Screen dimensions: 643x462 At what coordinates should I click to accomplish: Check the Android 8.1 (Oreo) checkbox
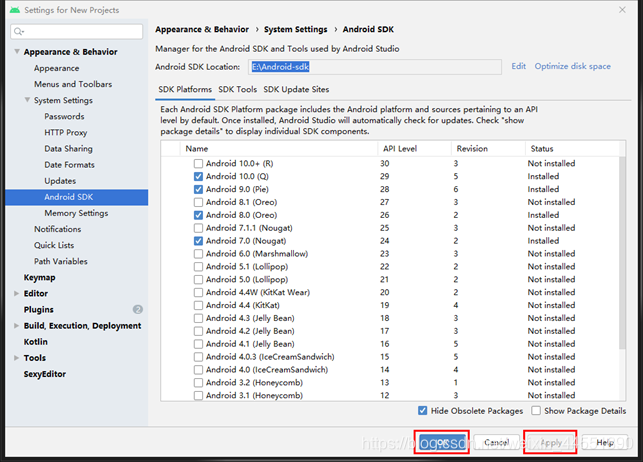click(198, 202)
